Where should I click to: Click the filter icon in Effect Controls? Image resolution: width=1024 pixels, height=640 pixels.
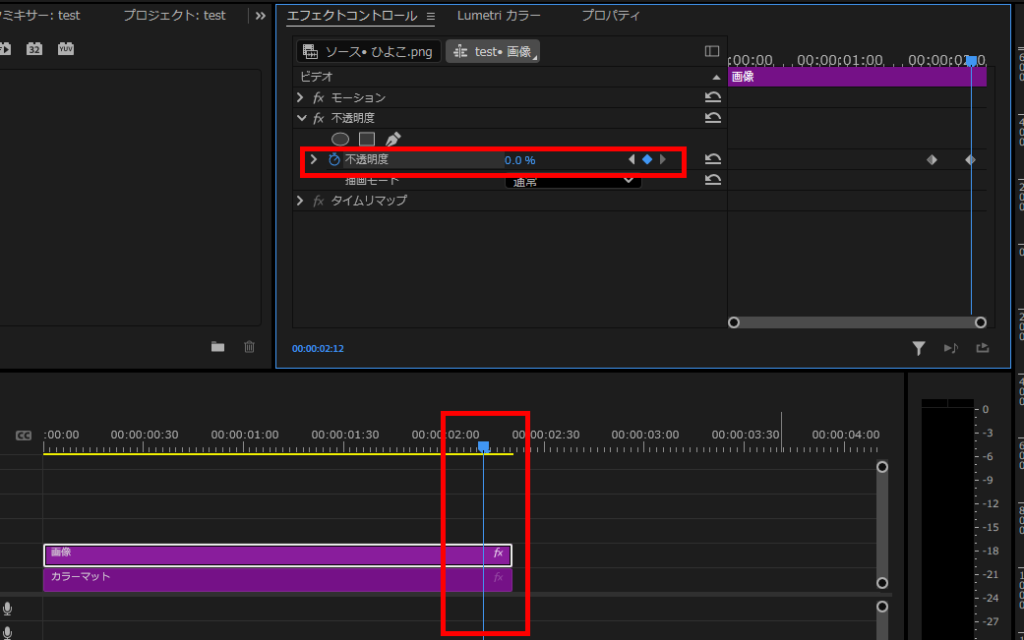918,347
